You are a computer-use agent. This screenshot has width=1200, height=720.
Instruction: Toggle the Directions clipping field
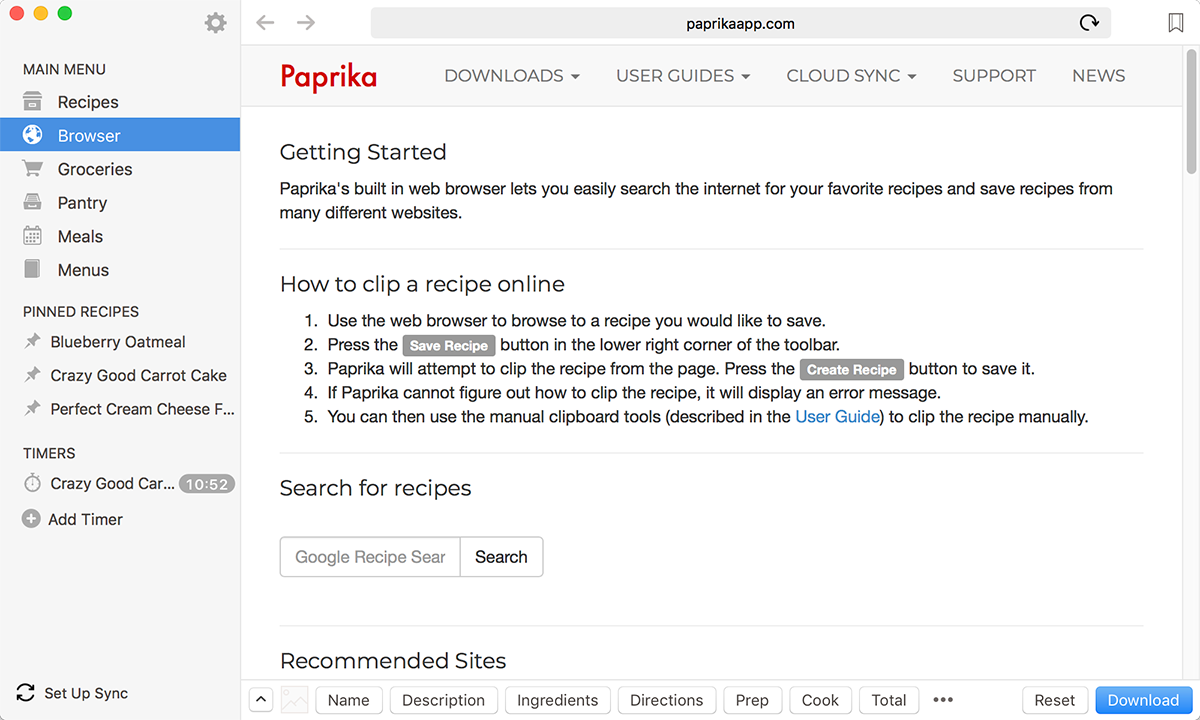[666, 700]
